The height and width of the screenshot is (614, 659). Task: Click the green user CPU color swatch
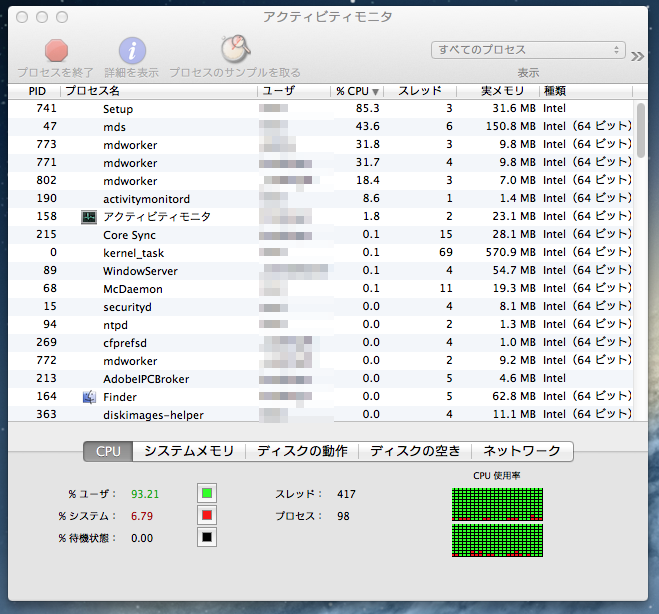[207, 493]
